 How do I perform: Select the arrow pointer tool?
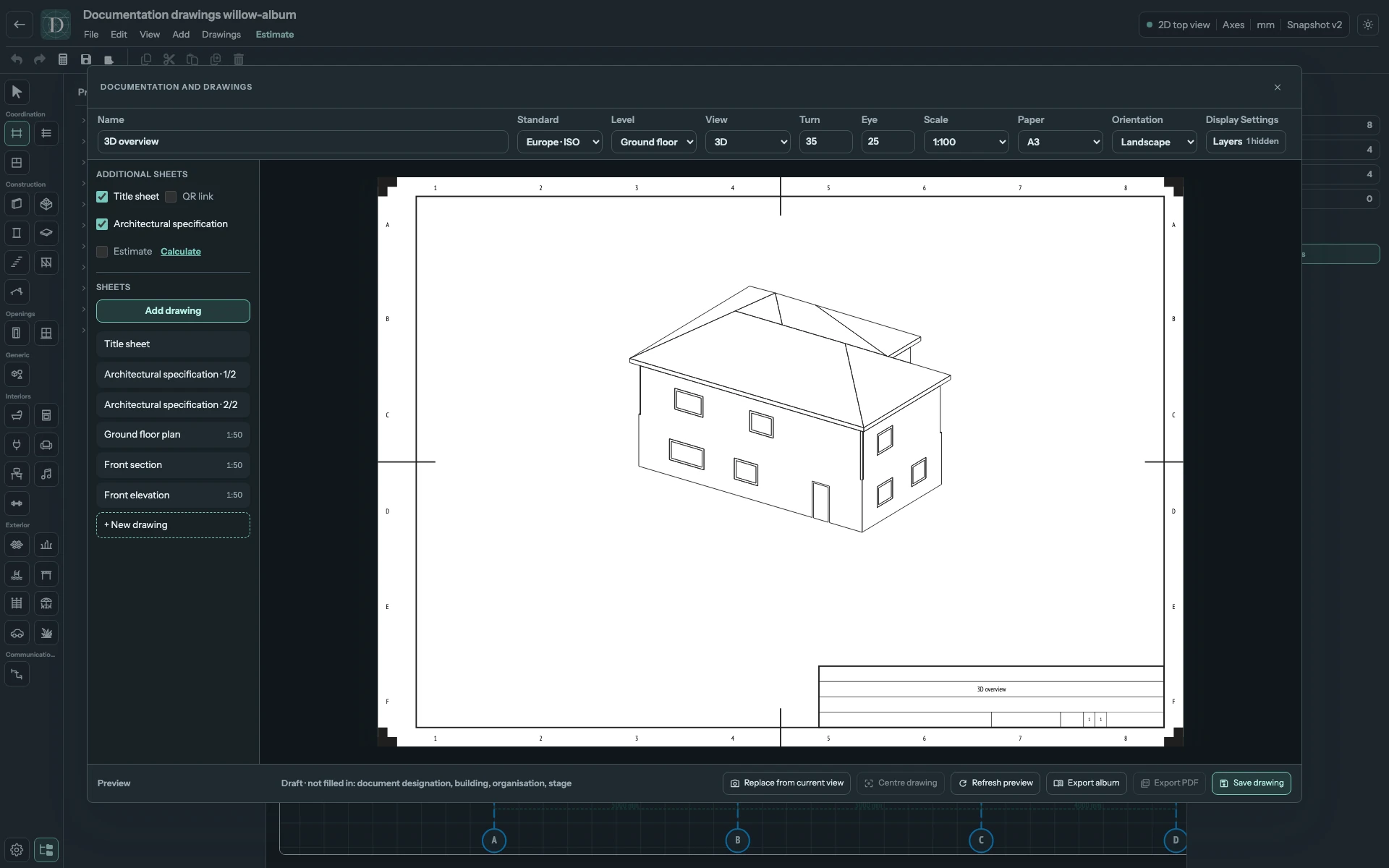coord(17,92)
